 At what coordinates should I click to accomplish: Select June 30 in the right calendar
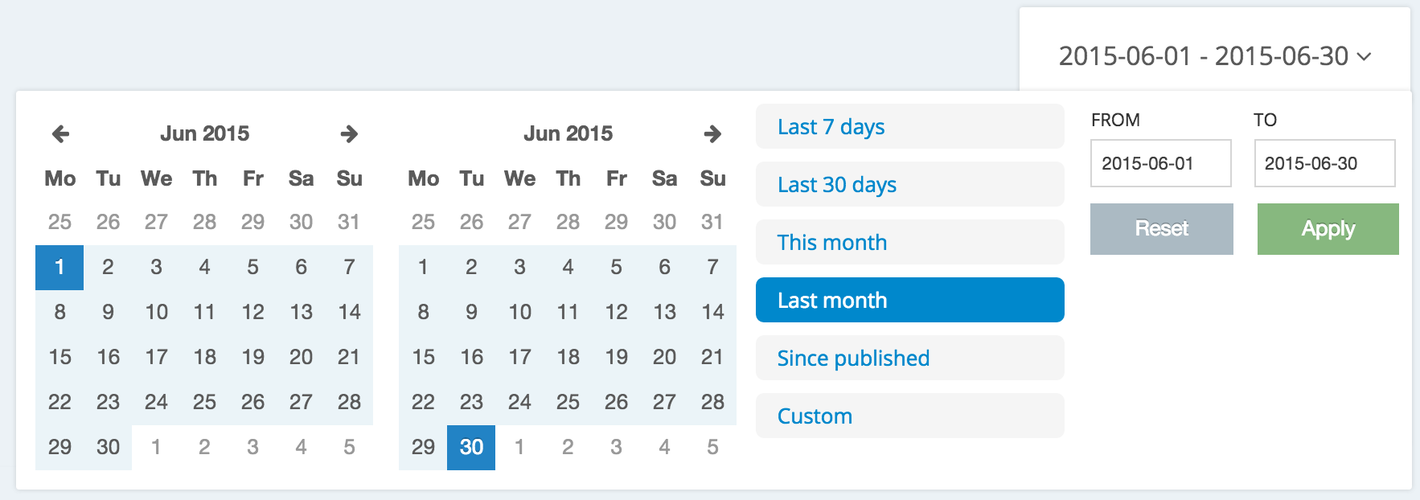tap(471, 447)
